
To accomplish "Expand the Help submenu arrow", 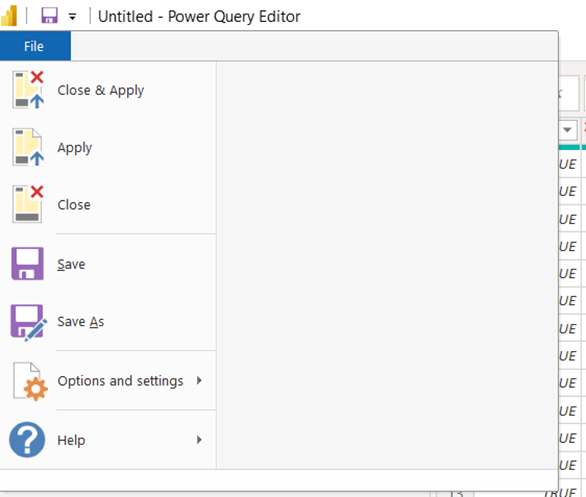I will tap(199, 440).
